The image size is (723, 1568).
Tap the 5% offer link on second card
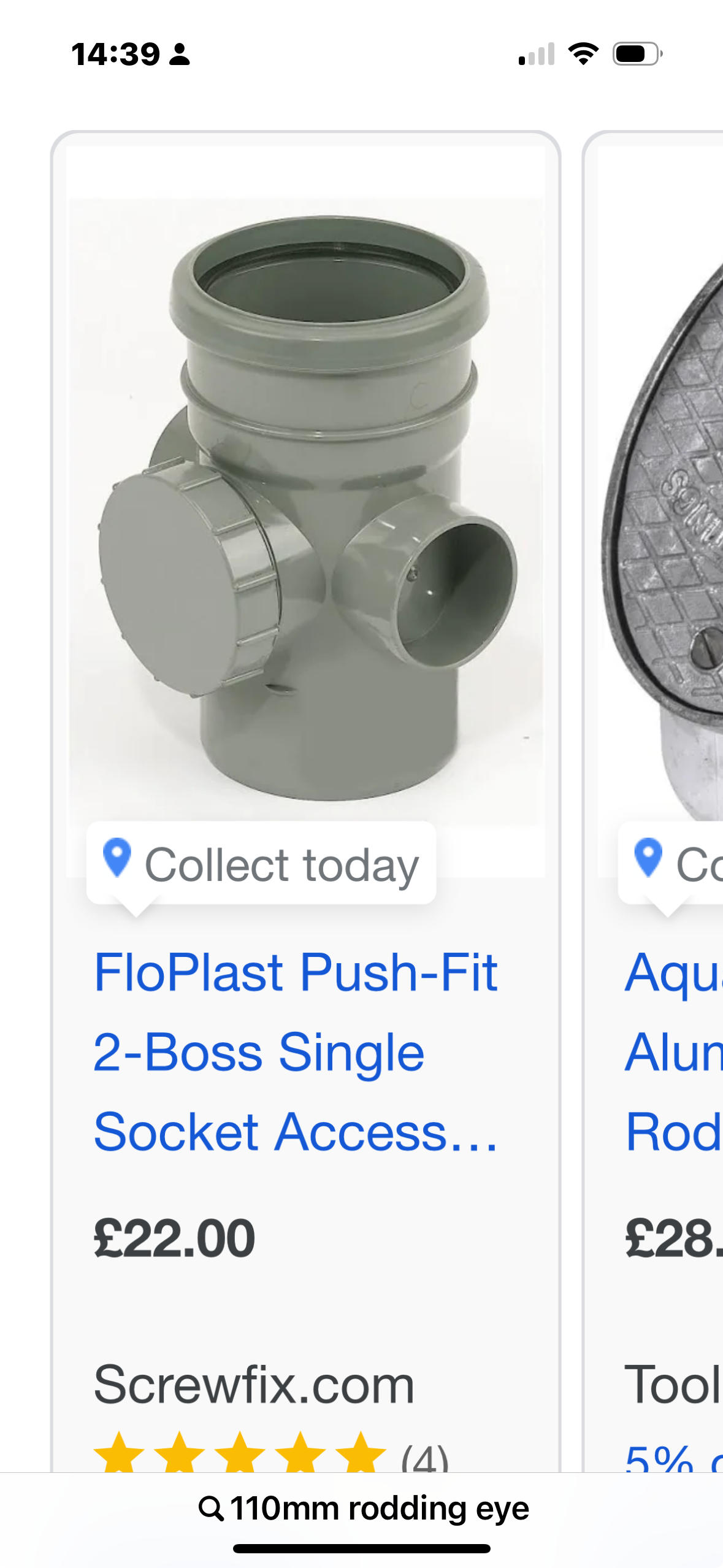click(673, 1458)
